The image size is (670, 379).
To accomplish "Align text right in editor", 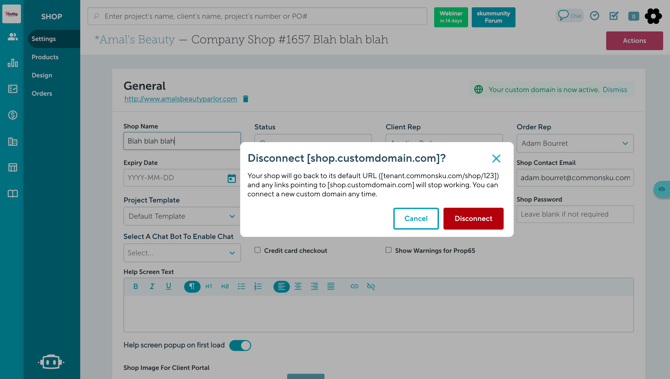I will tap(314, 286).
